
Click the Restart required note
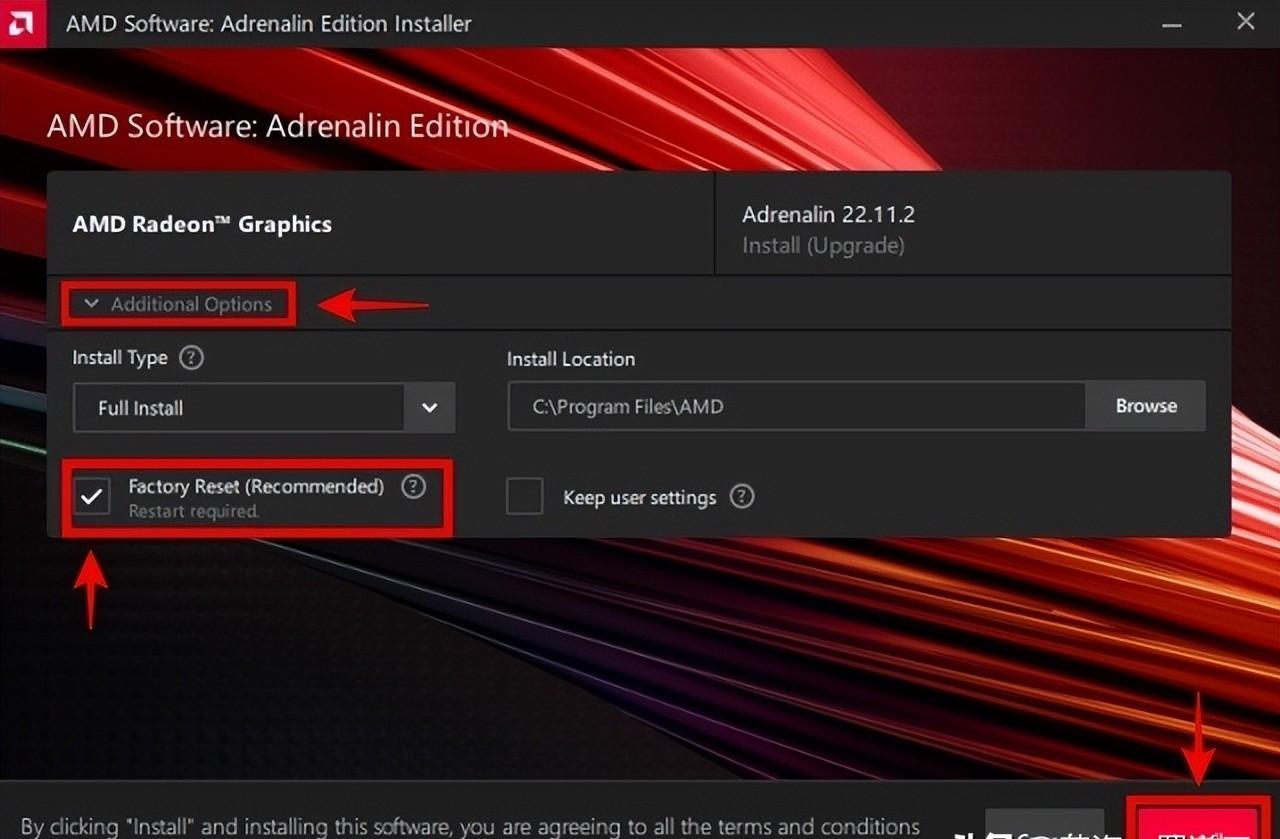(193, 511)
